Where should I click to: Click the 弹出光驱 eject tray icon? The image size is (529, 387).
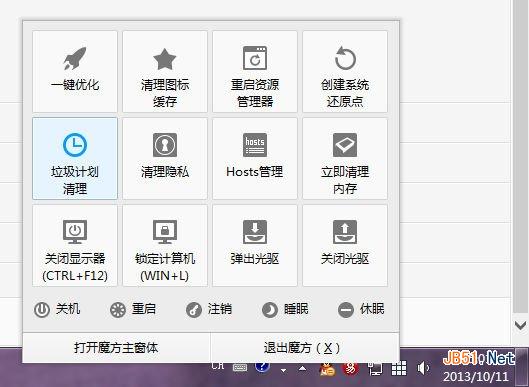tap(255, 232)
